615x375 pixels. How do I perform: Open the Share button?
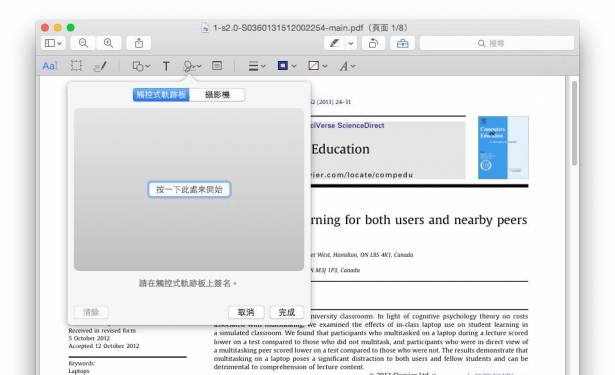139,43
